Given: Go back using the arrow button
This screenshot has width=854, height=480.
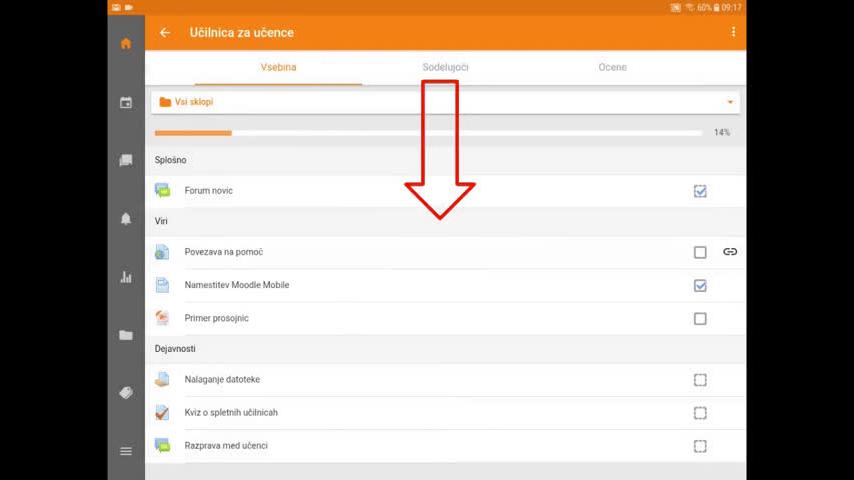Looking at the screenshot, I should [x=165, y=33].
